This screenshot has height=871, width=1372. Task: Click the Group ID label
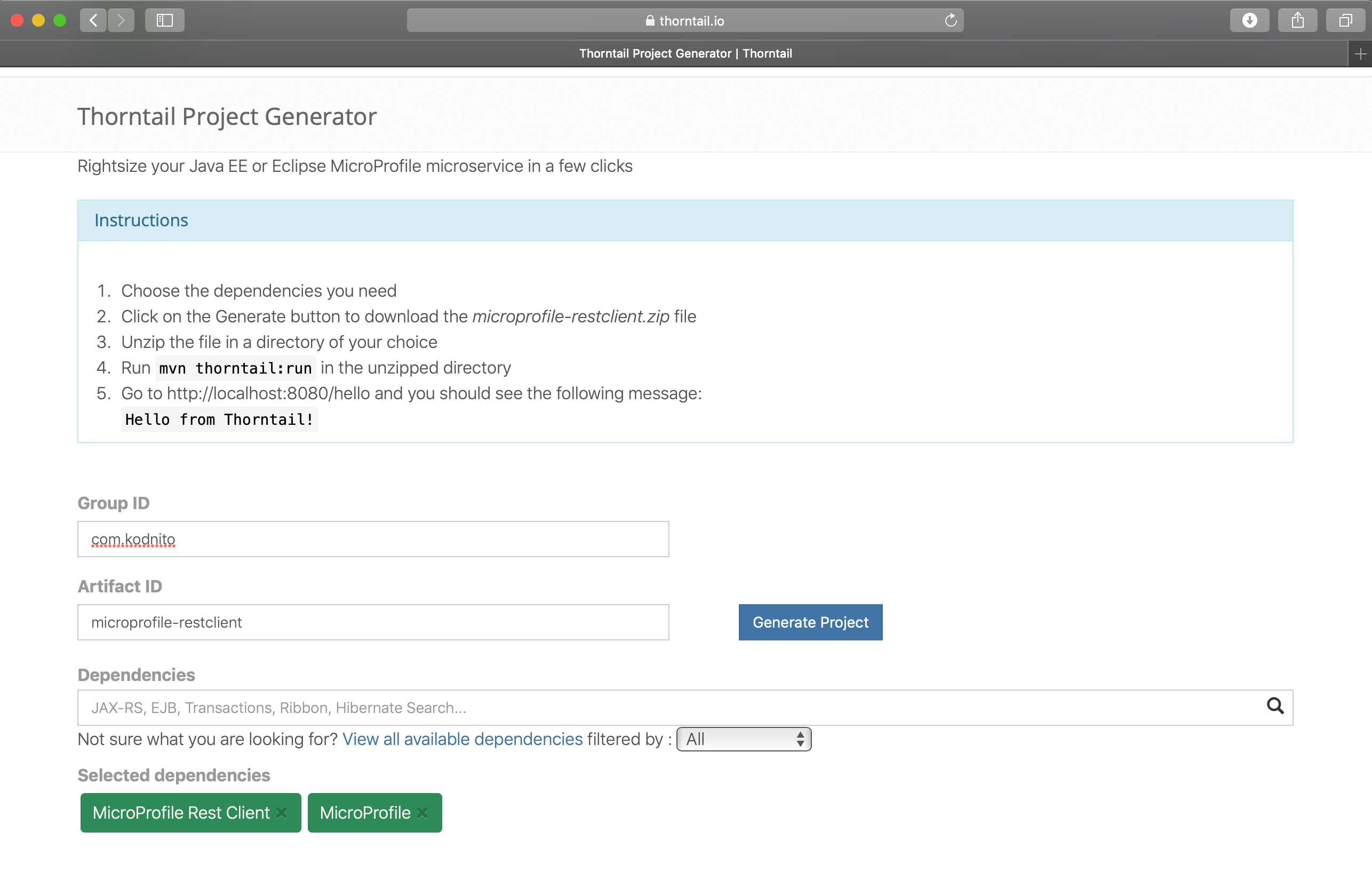(114, 503)
